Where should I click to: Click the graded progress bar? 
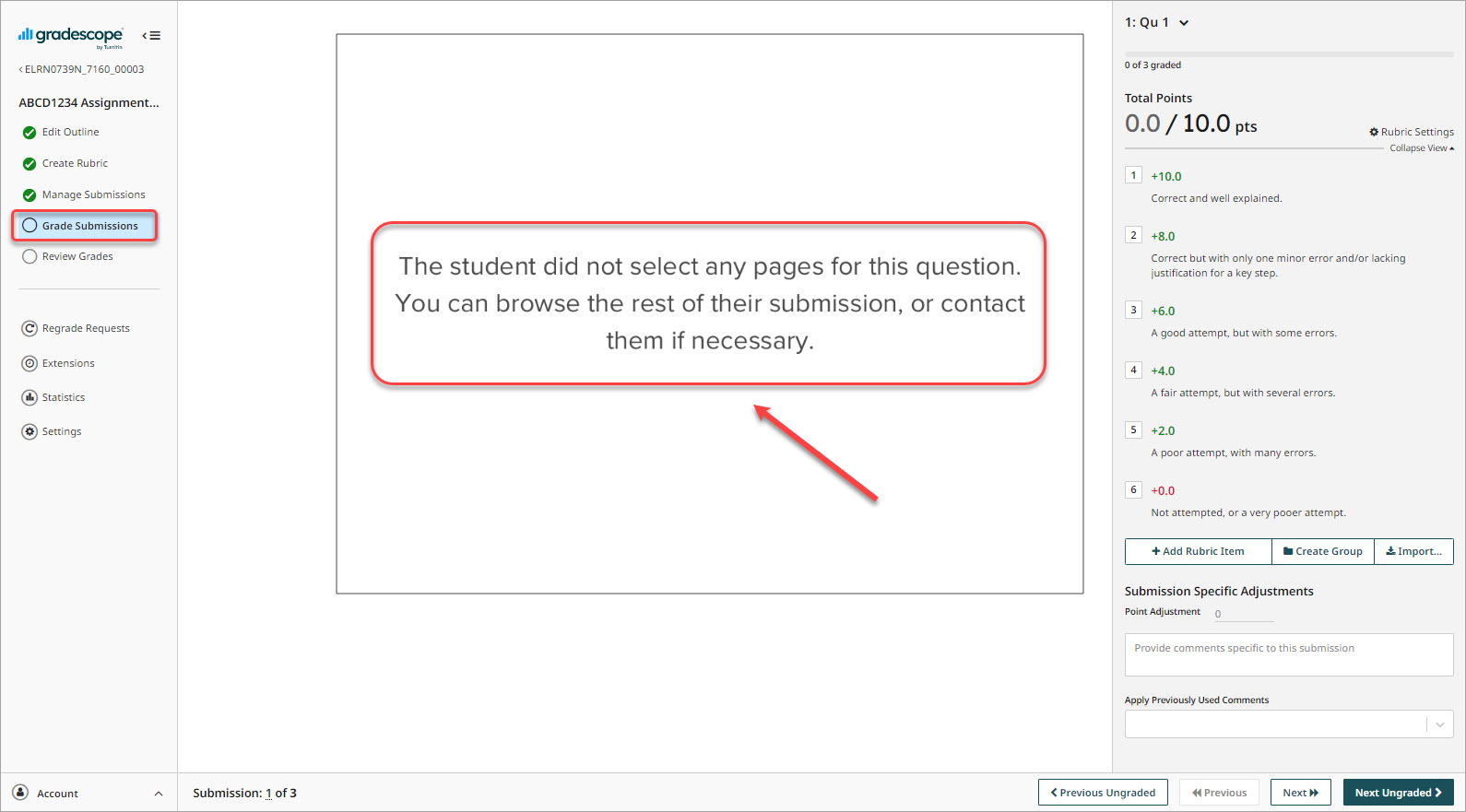pos(1289,54)
